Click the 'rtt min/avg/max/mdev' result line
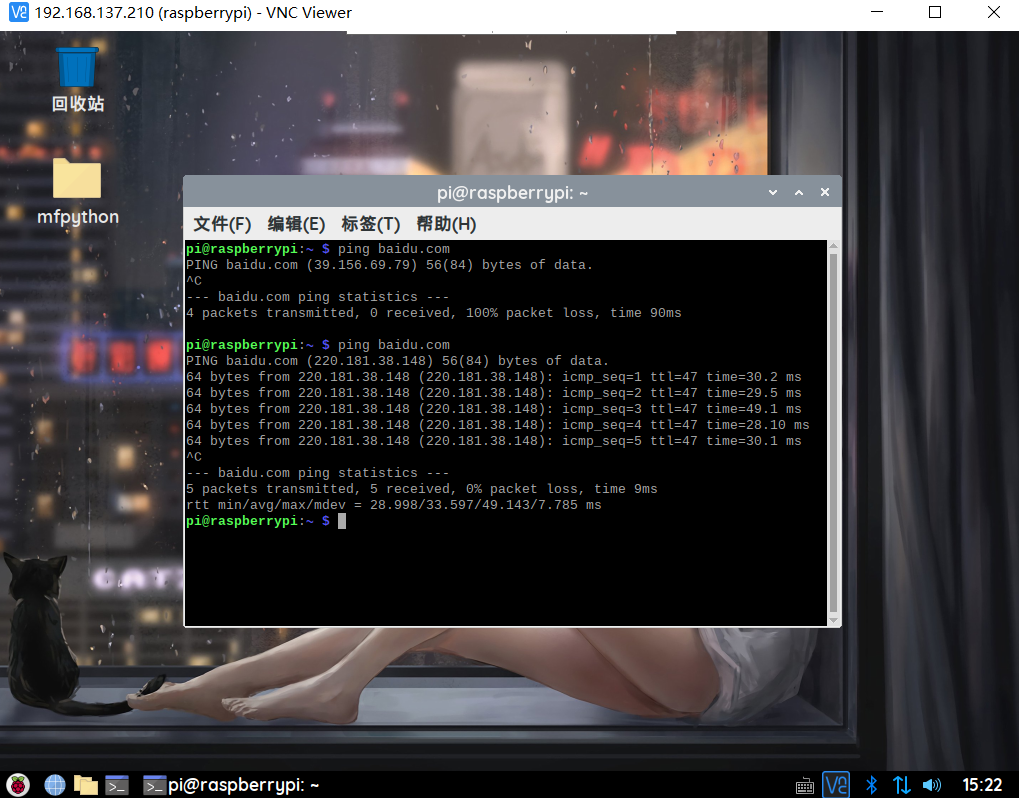Viewport: 1019px width, 798px height. coord(393,505)
